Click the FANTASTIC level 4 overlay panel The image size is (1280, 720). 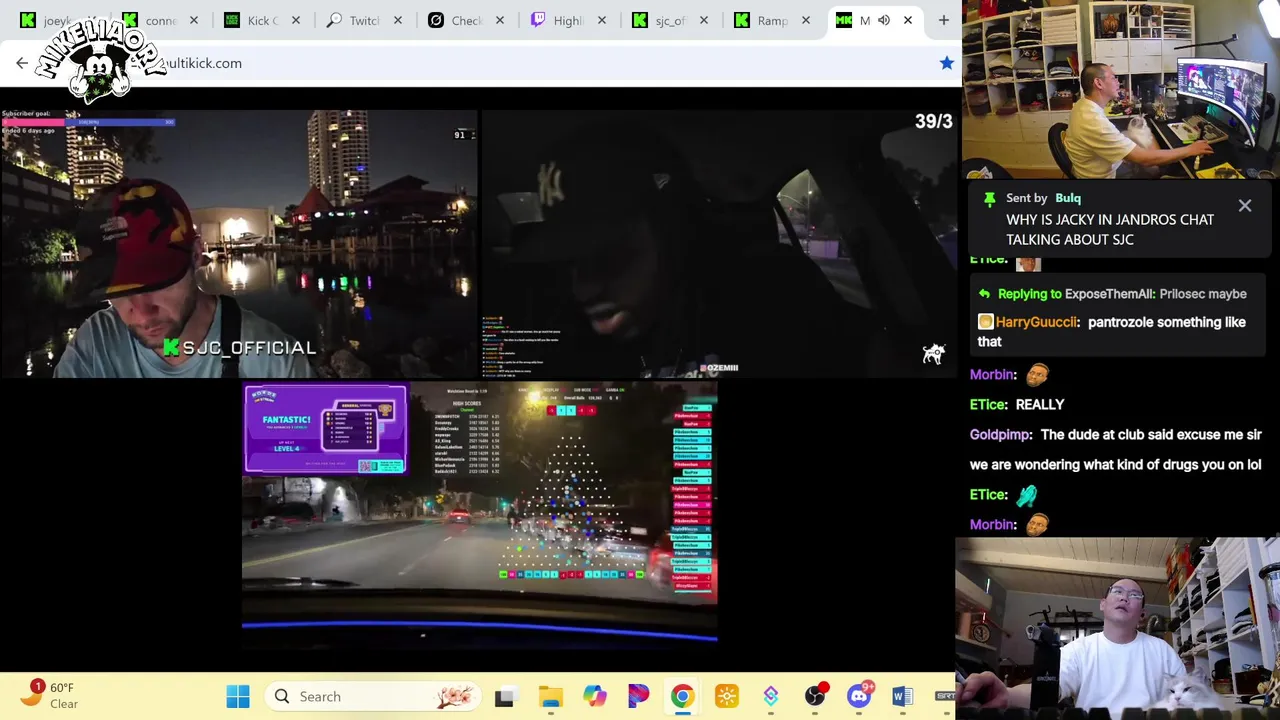(x=325, y=429)
